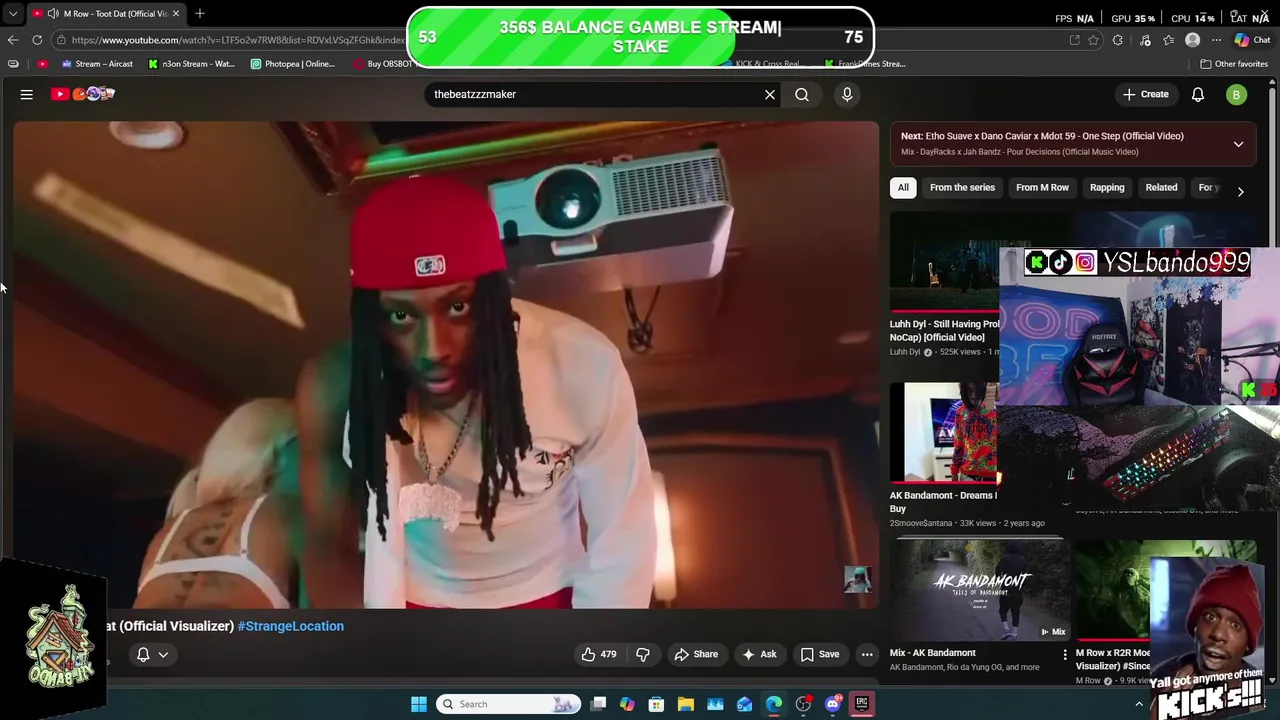Image resolution: width=1280 pixels, height=720 pixels.
Task: Dislike the video
Action: [643, 654]
